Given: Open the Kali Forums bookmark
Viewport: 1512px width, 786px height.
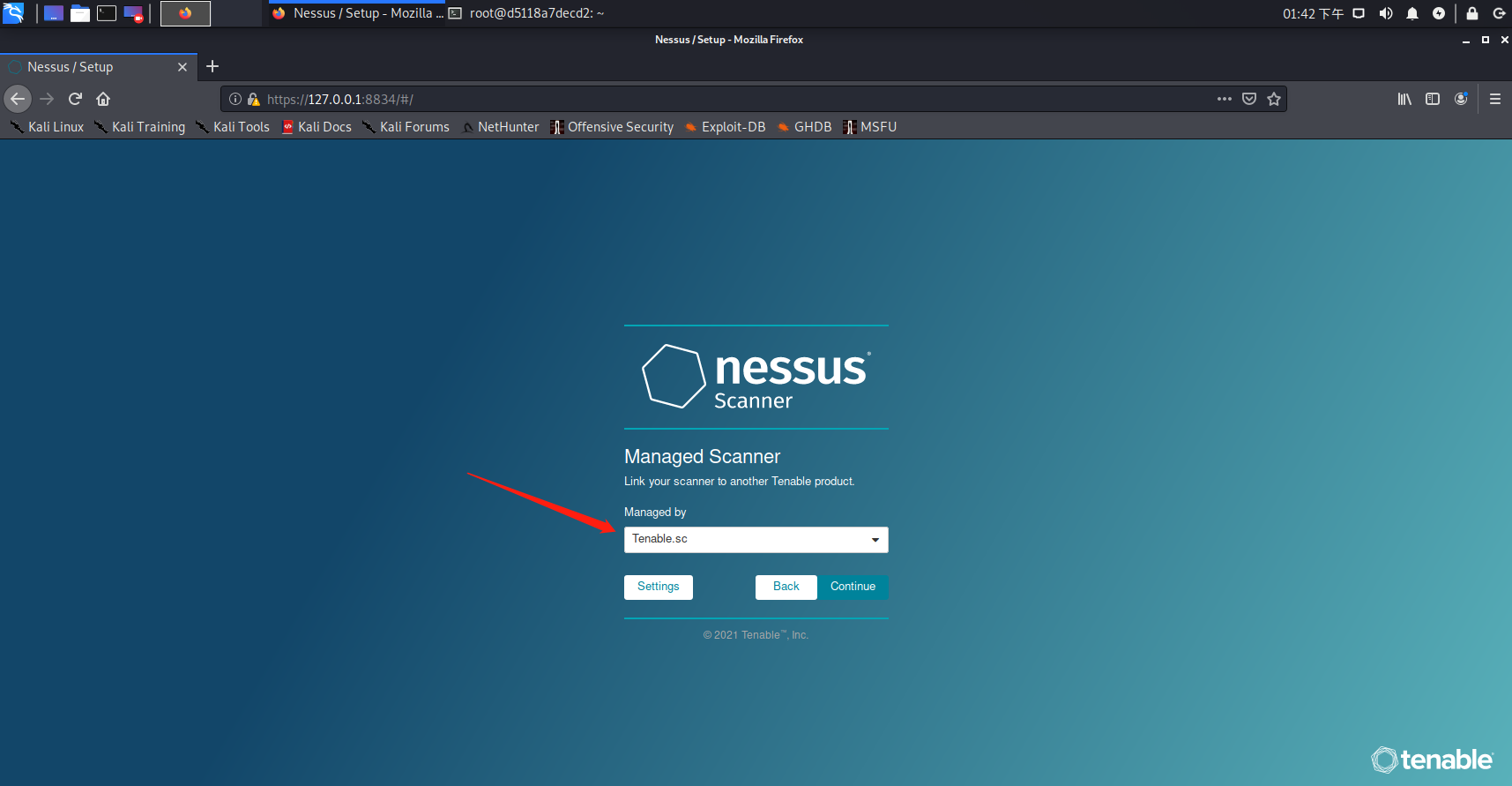Looking at the screenshot, I should [x=406, y=127].
